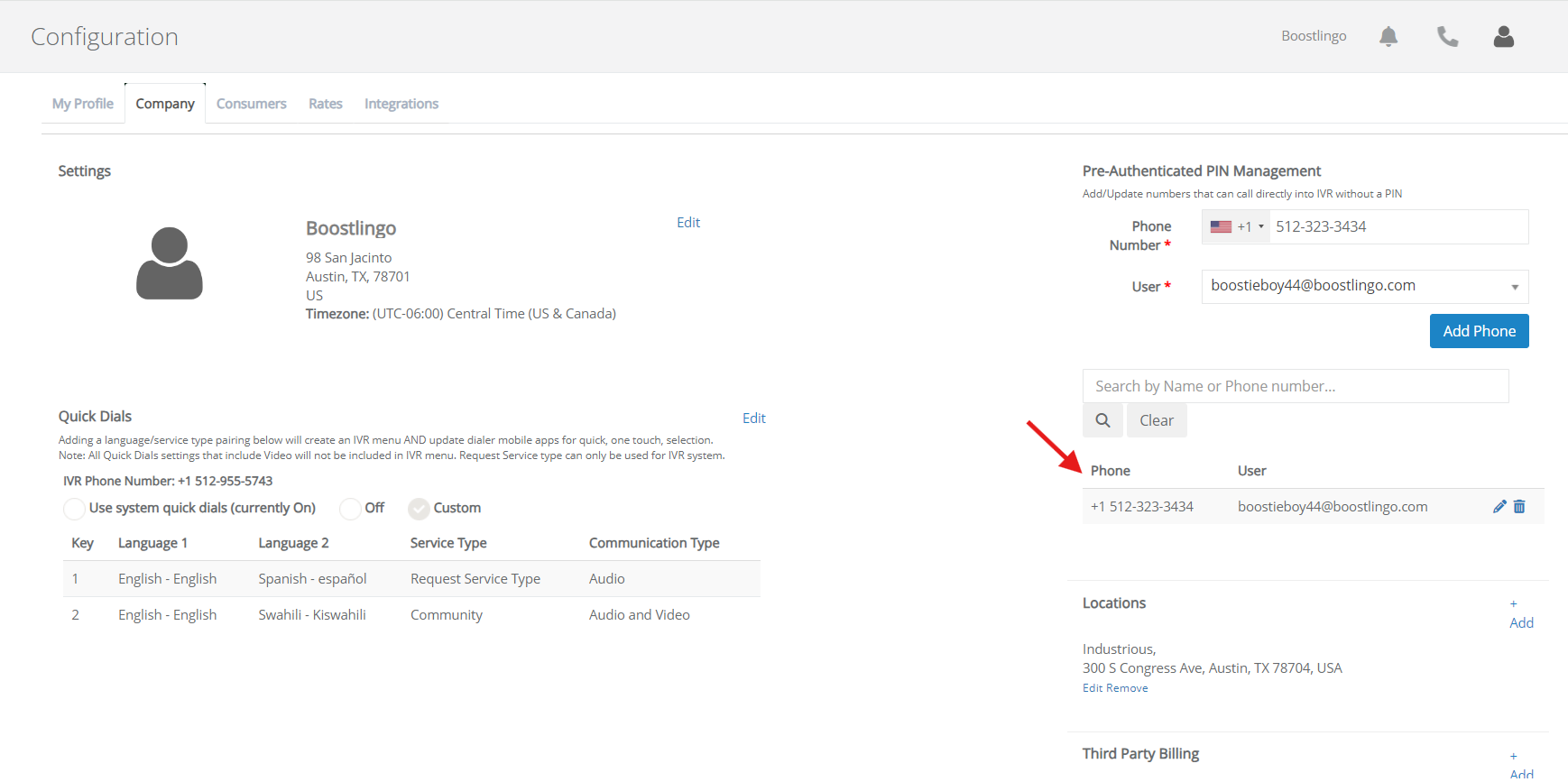Open the user account icon in header
This screenshot has width=1568, height=782.
click(x=1504, y=36)
